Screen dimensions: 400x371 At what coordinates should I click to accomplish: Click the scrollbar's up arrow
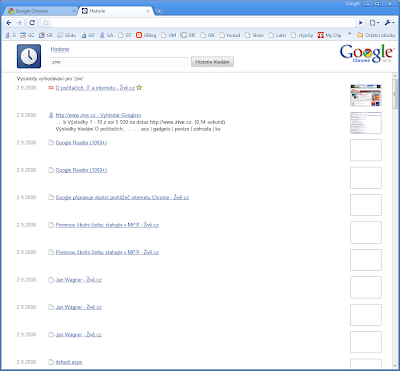(x=395, y=76)
